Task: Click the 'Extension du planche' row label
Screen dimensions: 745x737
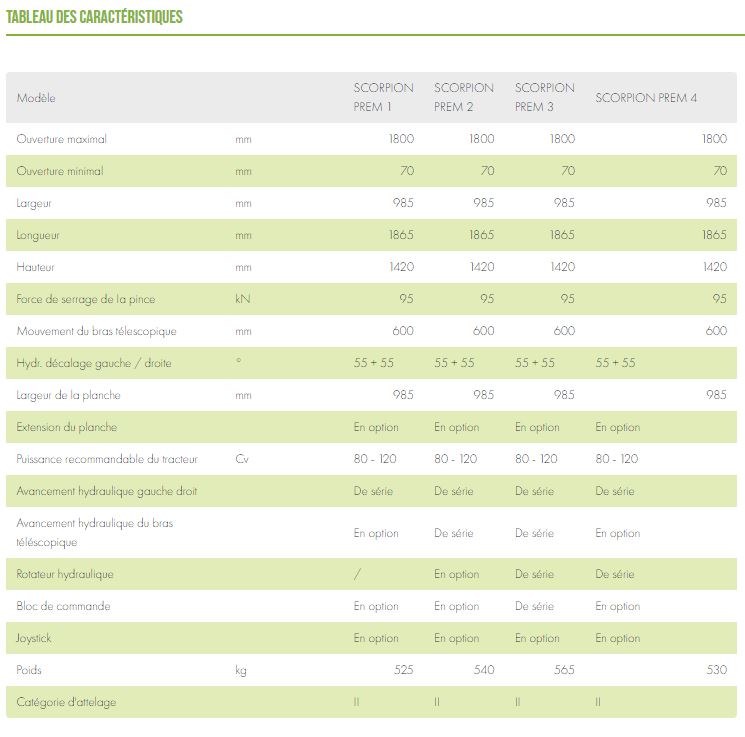Action: tap(67, 427)
